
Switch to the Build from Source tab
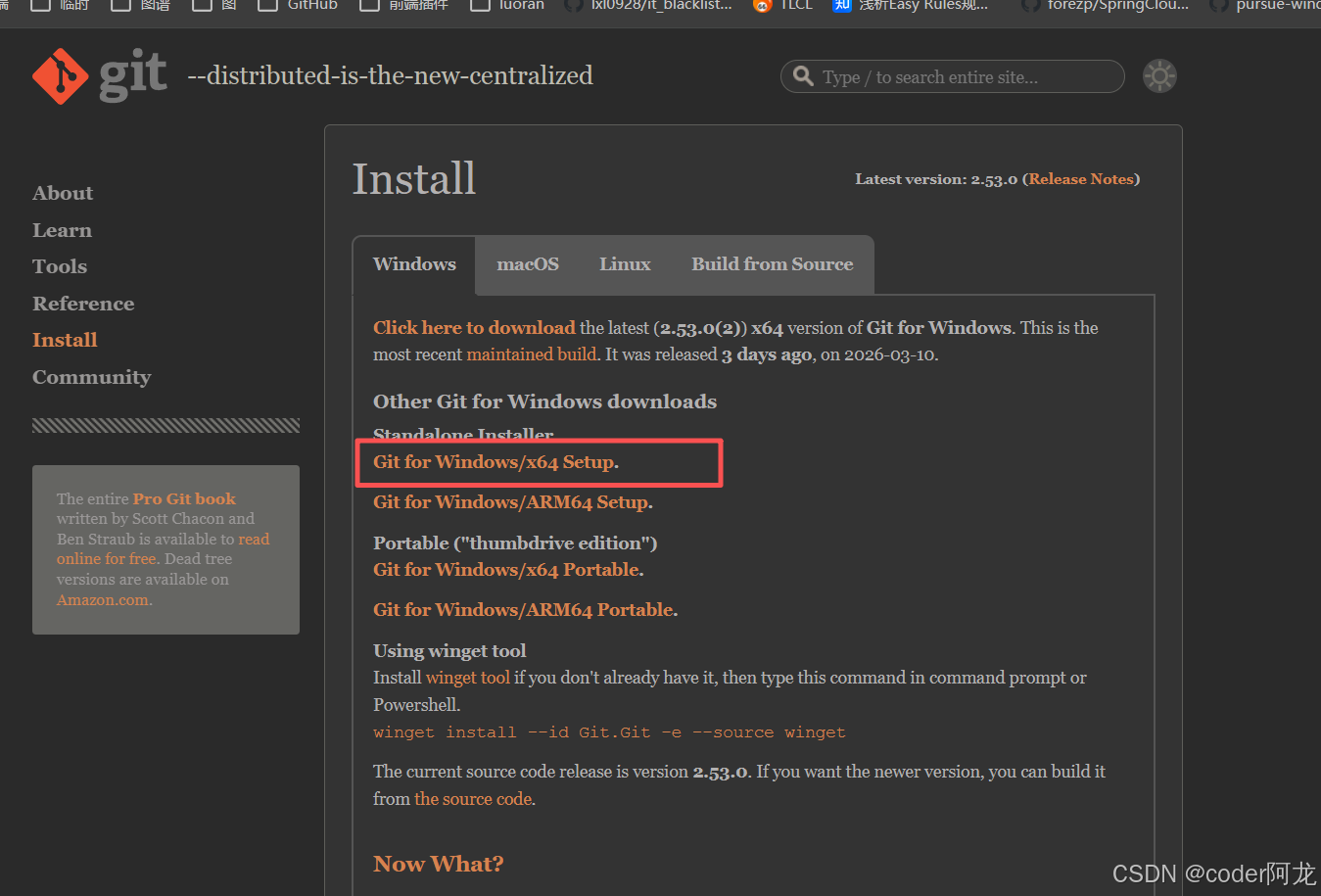click(773, 264)
